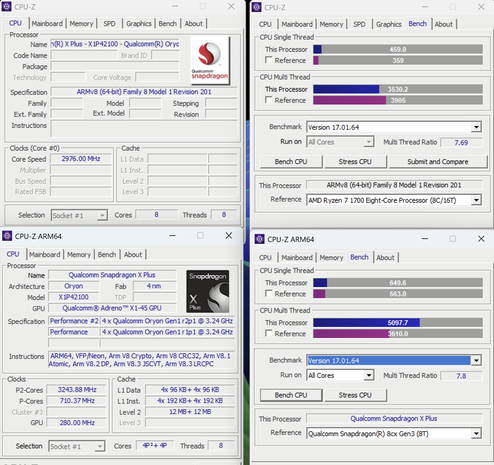Click Bench CPU button in top-right CPU-Z

tap(291, 162)
